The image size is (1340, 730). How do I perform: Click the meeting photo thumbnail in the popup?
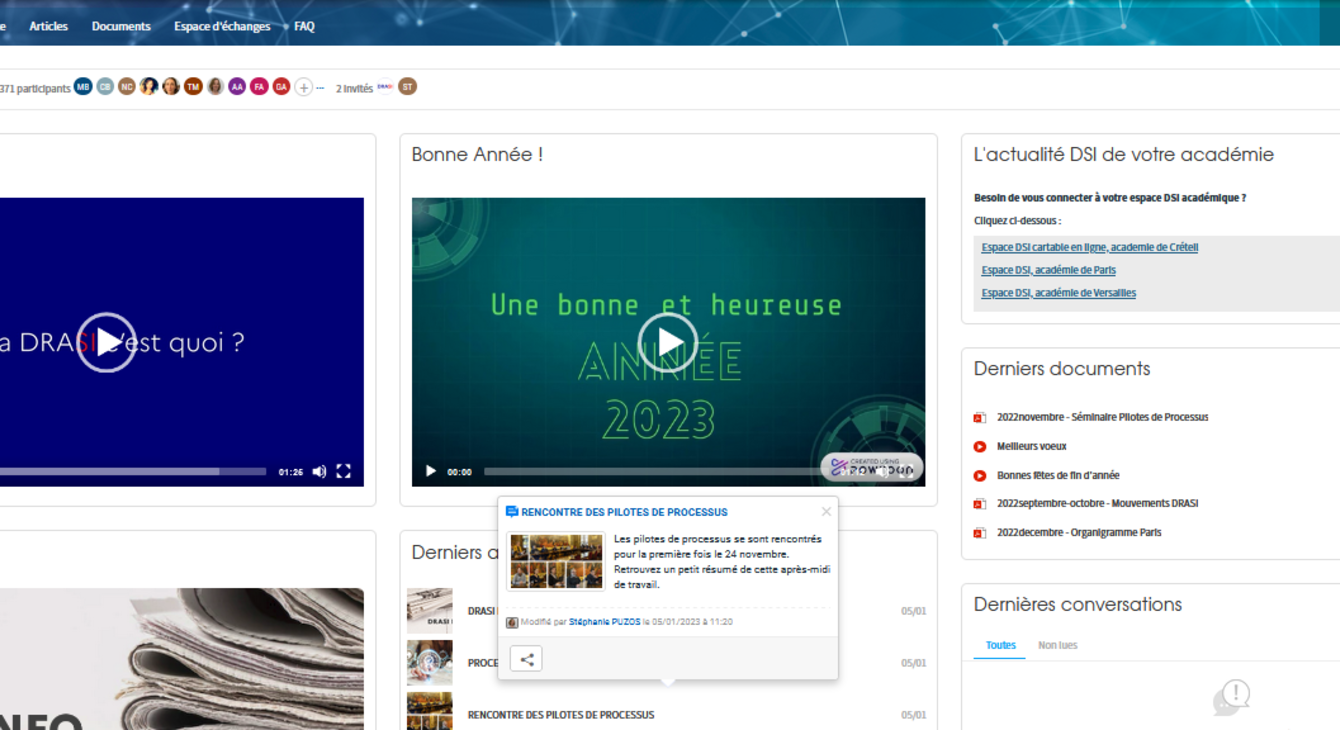point(556,561)
